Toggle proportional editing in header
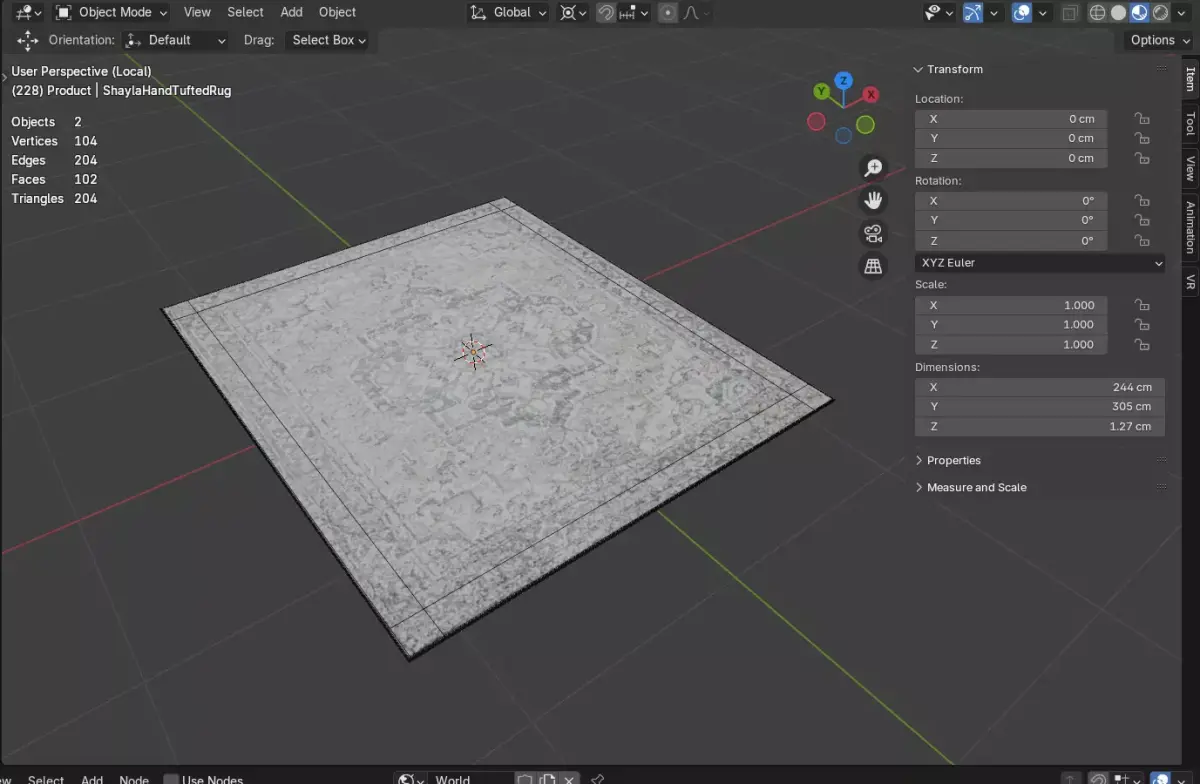The image size is (1200, 784). tap(668, 13)
